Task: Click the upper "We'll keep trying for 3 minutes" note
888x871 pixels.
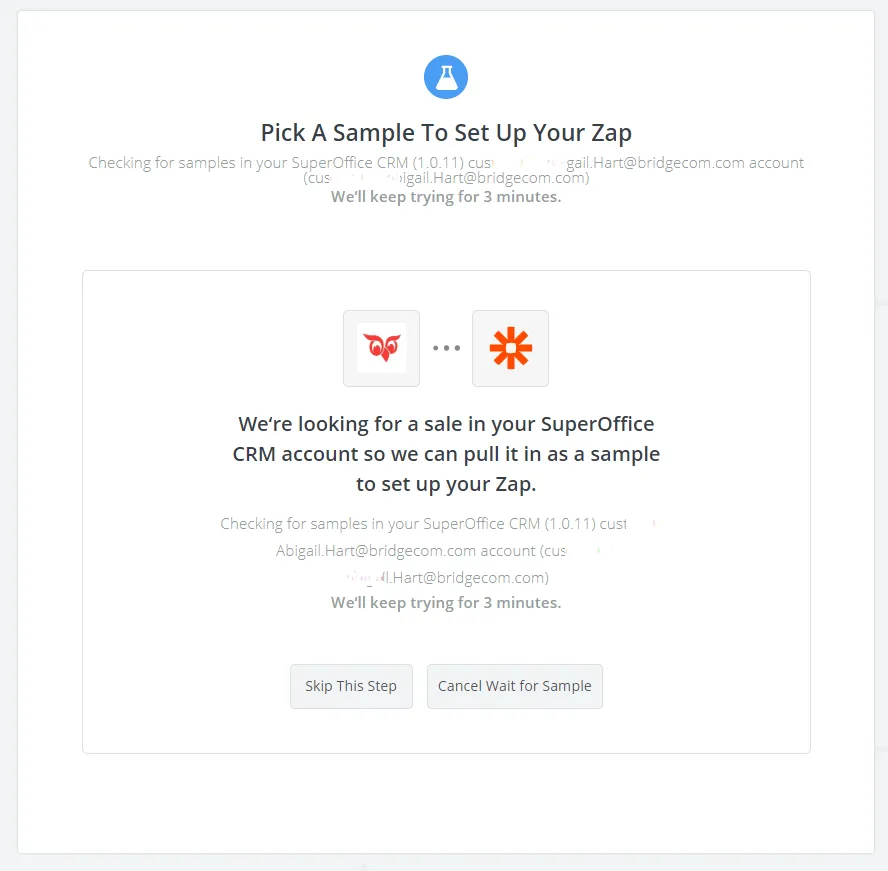Action: [446, 196]
